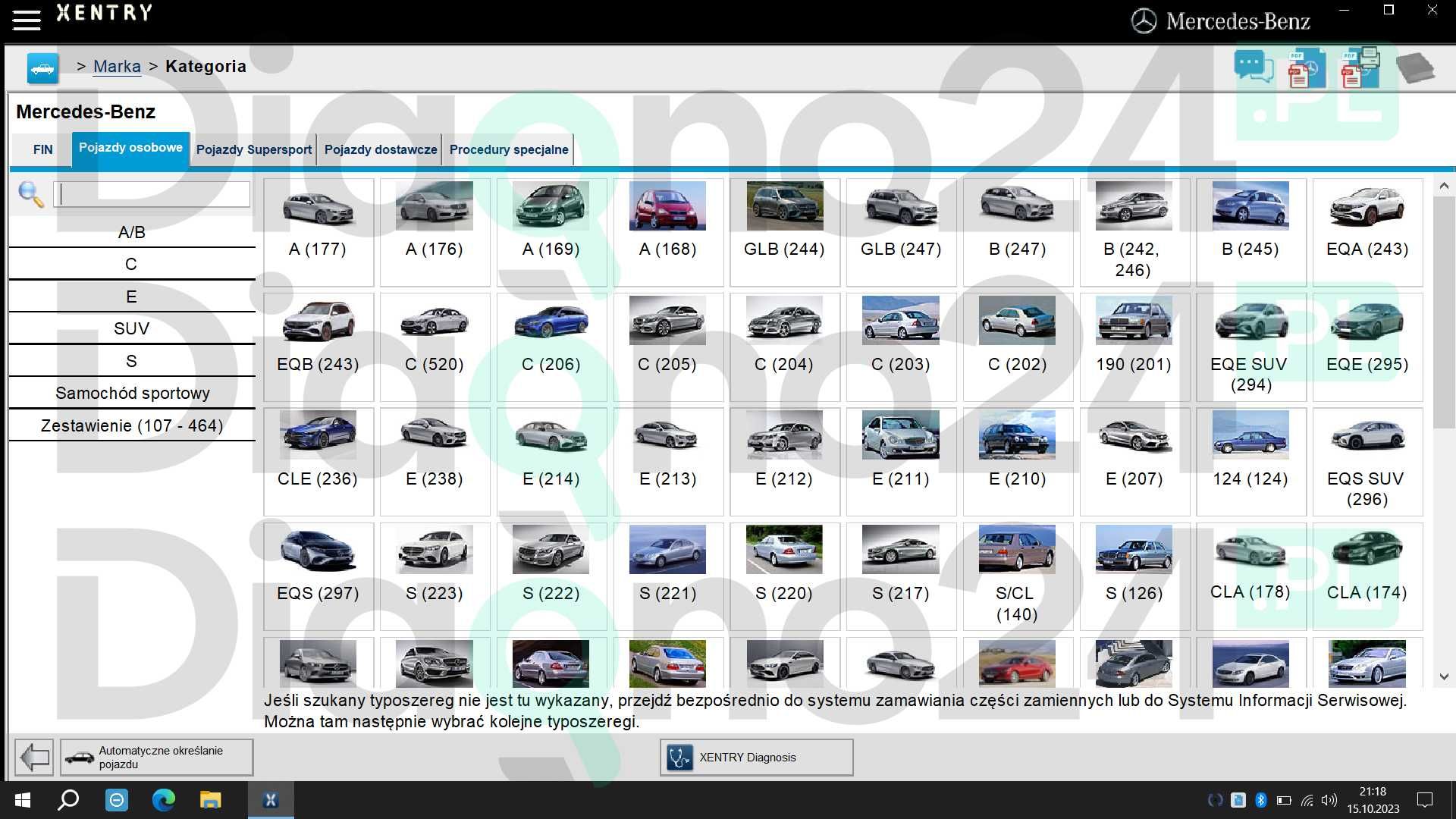Choose the 190 (201) model tile
Viewport: 1456px width, 819px height.
click(1134, 347)
